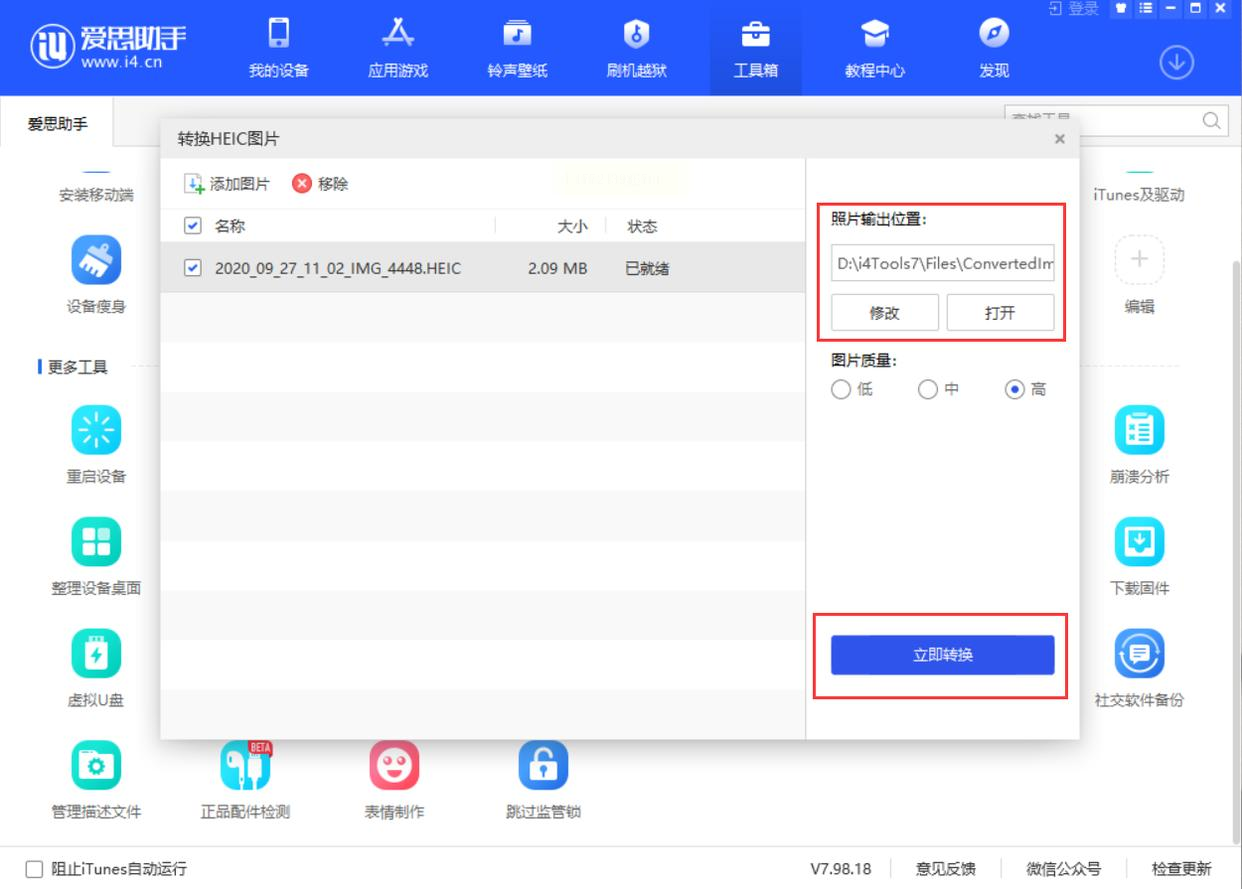
Task: Launch the 虚拟U盘 tool icon
Action: pyautogui.click(x=96, y=654)
